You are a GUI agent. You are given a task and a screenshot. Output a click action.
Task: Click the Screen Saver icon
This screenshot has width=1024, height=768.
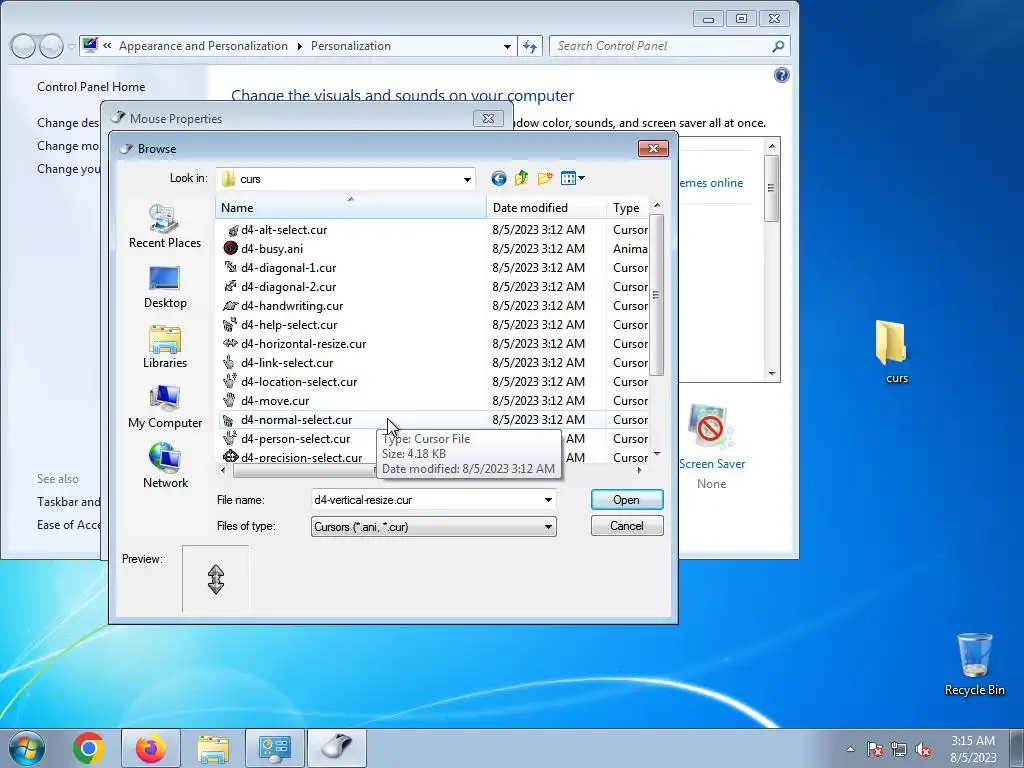[711, 426]
